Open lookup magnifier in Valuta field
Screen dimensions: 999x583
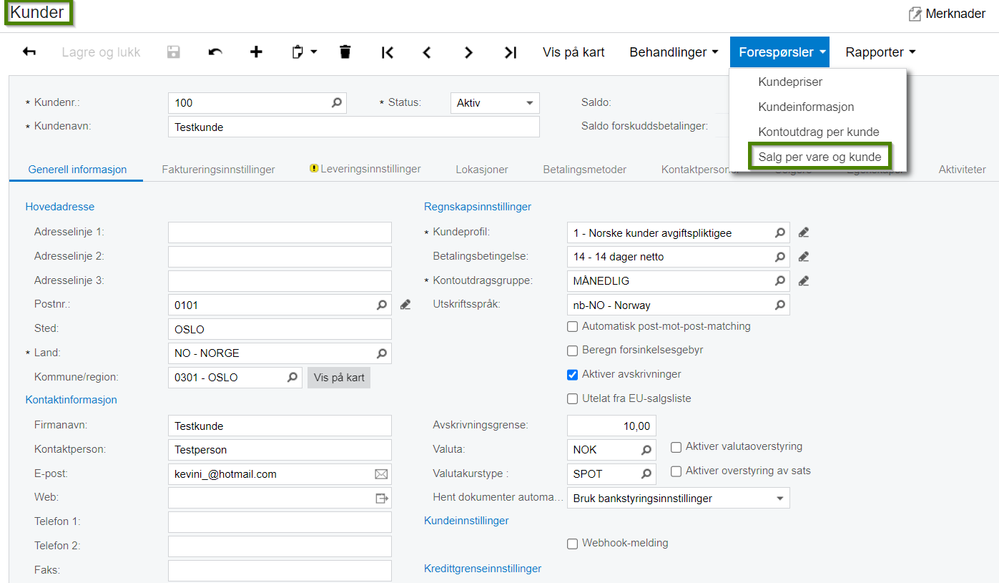tap(646, 450)
